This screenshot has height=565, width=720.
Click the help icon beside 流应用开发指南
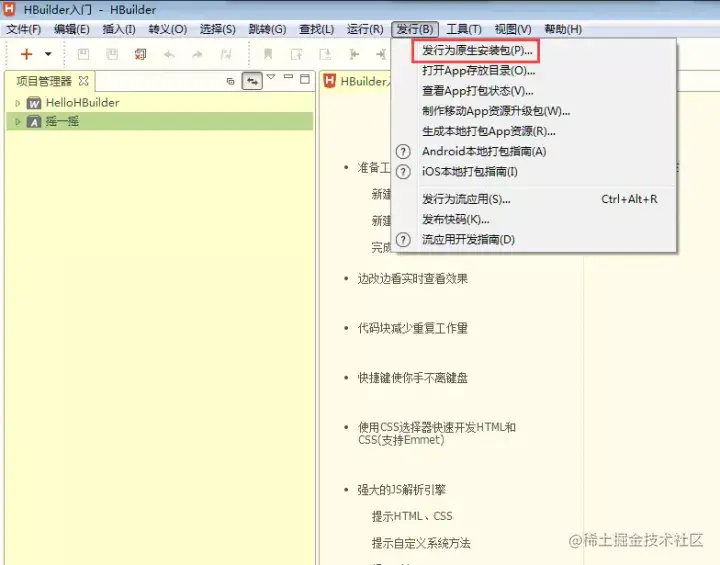click(x=403, y=240)
